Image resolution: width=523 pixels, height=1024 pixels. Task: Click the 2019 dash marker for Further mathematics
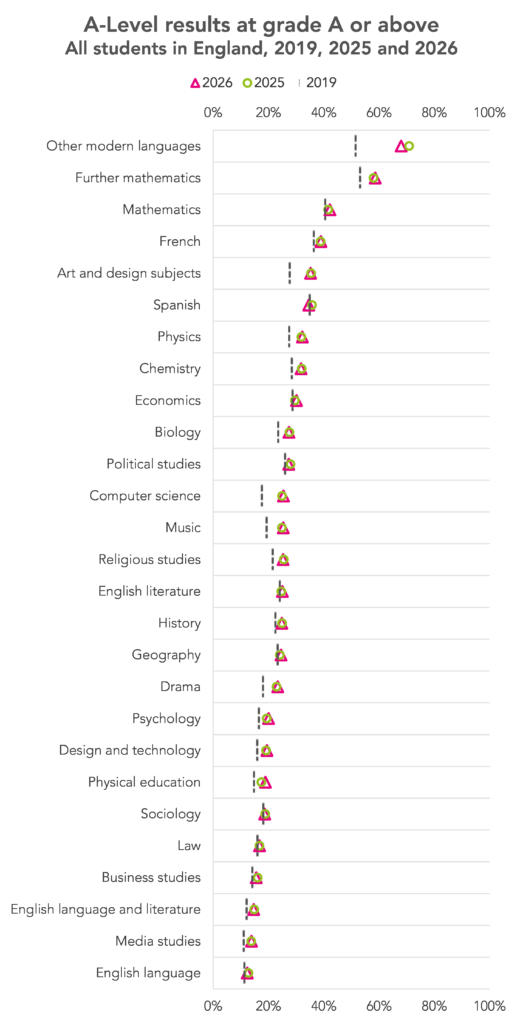click(360, 178)
